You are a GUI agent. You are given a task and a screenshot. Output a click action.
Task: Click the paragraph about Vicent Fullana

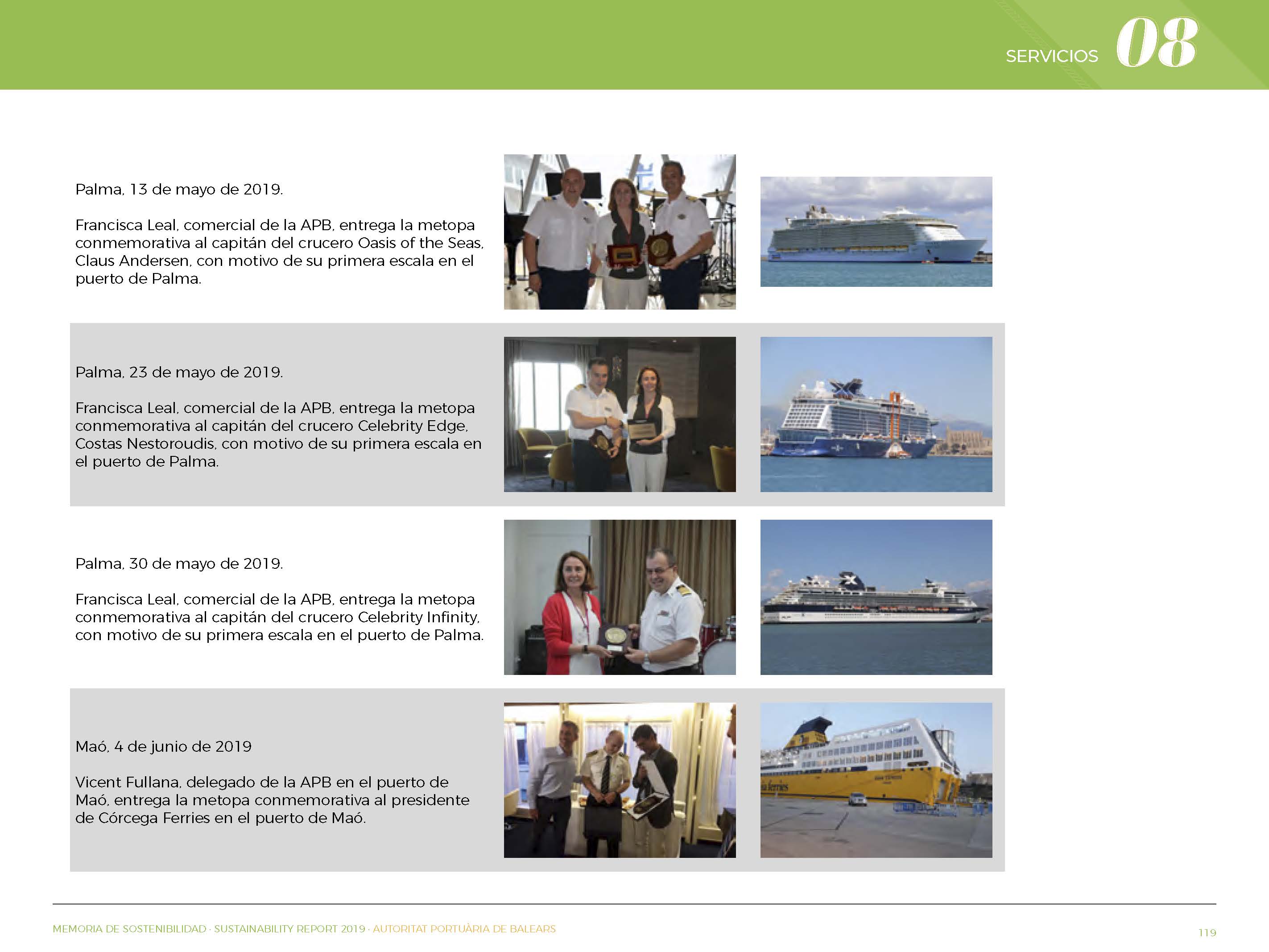coord(273,800)
